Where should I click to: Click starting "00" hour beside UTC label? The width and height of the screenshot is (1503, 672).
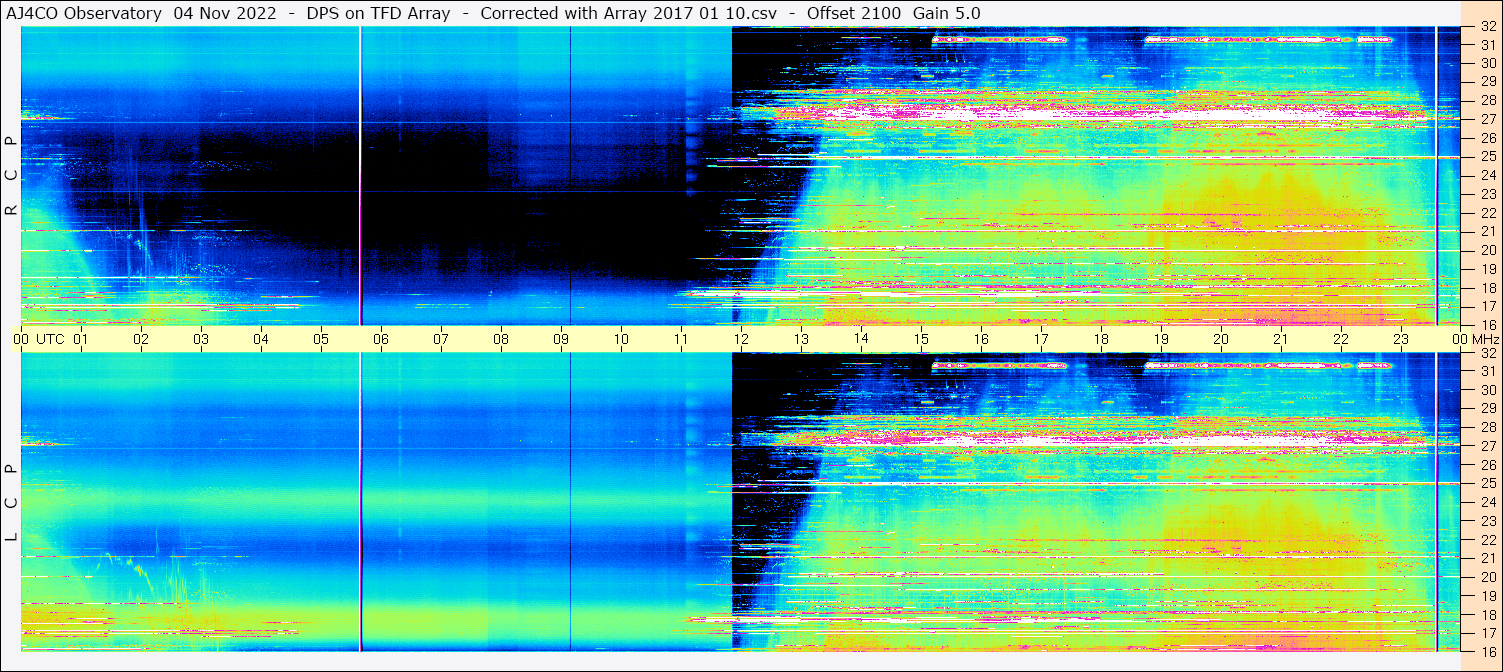pyautogui.click(x=21, y=339)
